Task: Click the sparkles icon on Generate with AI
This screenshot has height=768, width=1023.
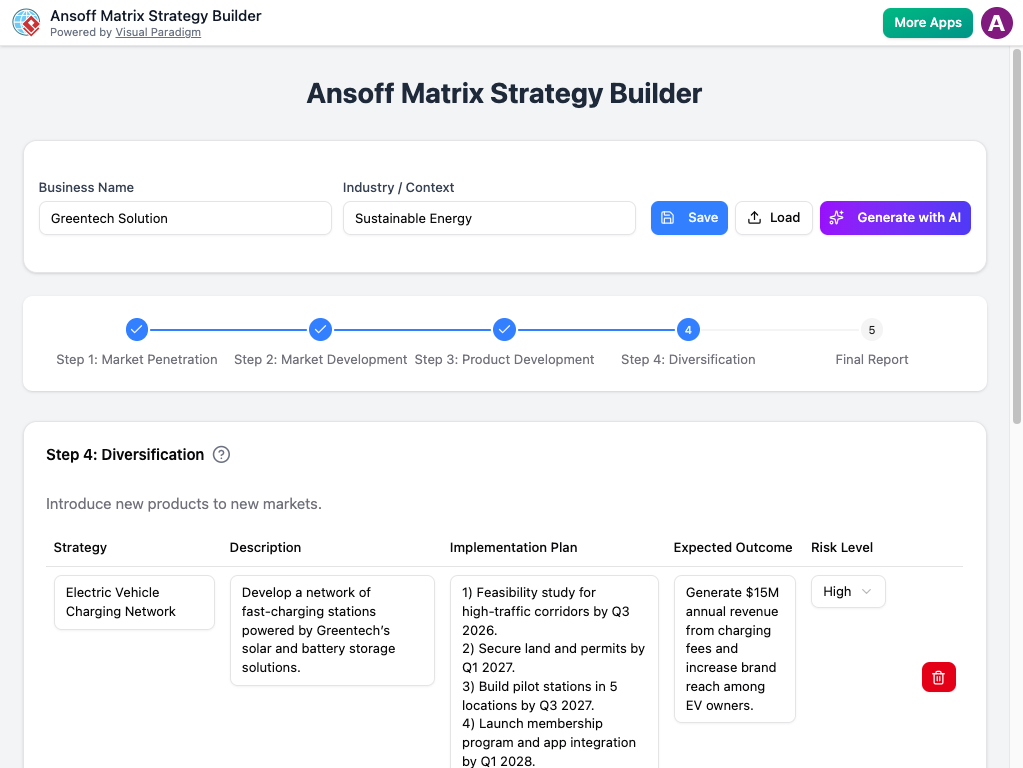Action: point(837,217)
